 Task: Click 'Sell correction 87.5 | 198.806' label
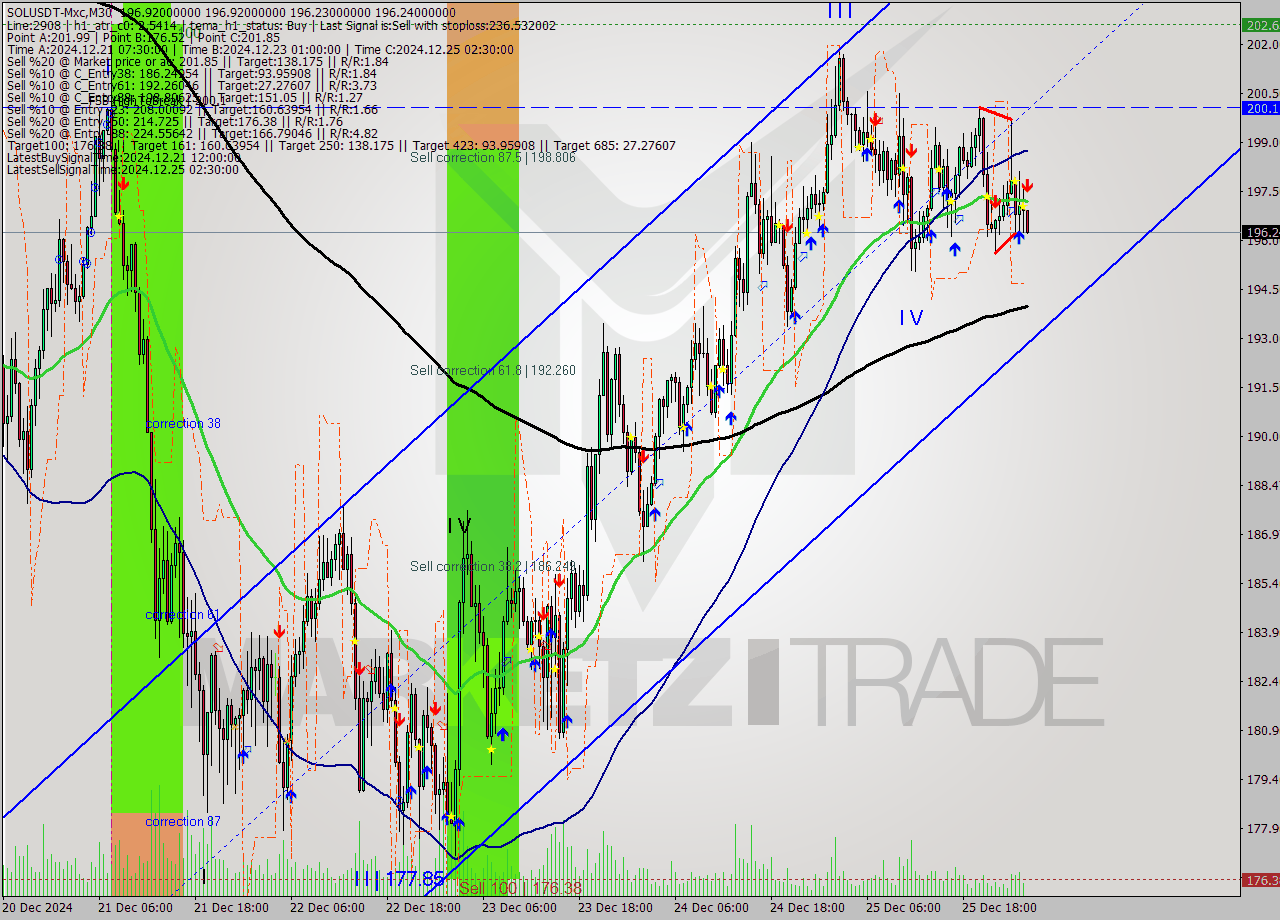(493, 157)
